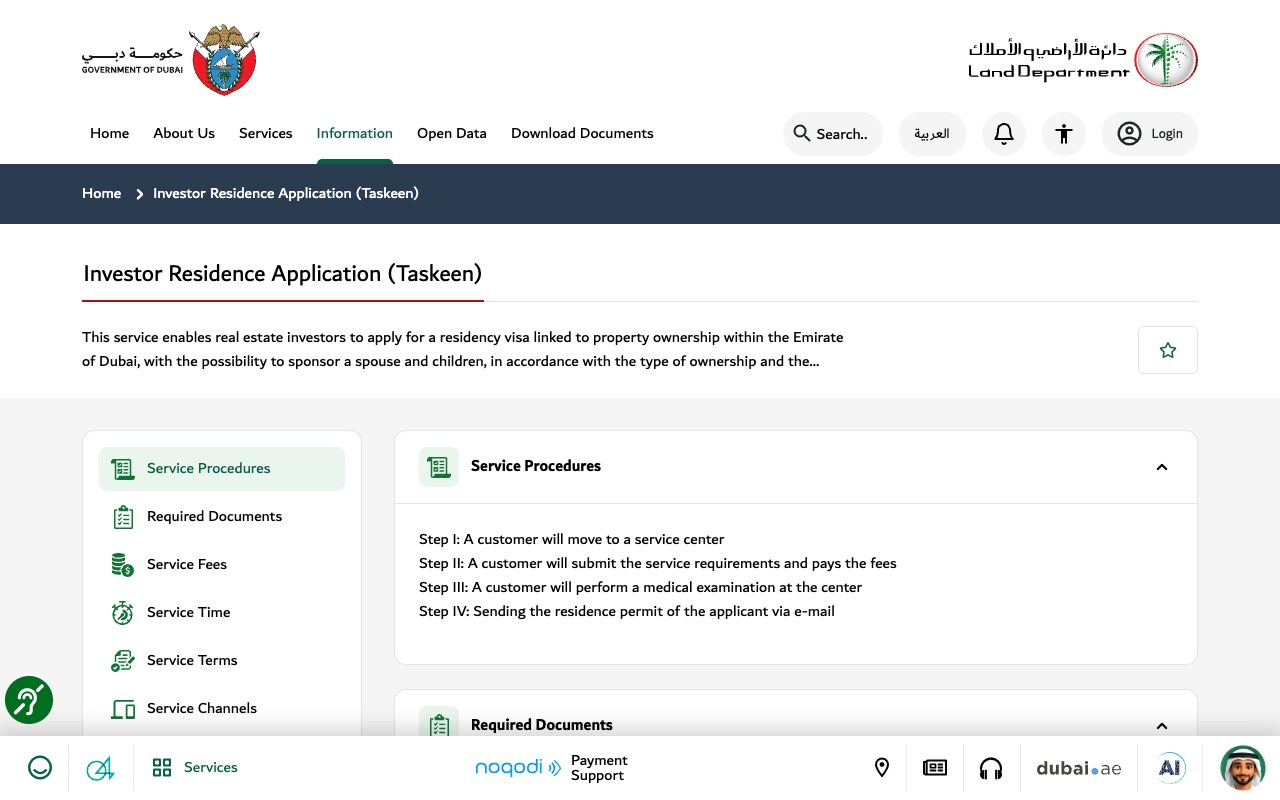Click the Step III medical examination text
The width and height of the screenshot is (1280, 800).
point(641,587)
